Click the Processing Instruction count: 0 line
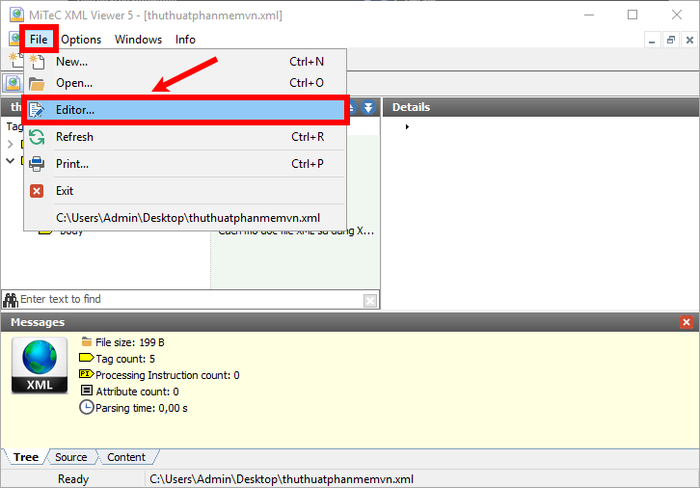700x488 pixels. pyautogui.click(x=167, y=375)
